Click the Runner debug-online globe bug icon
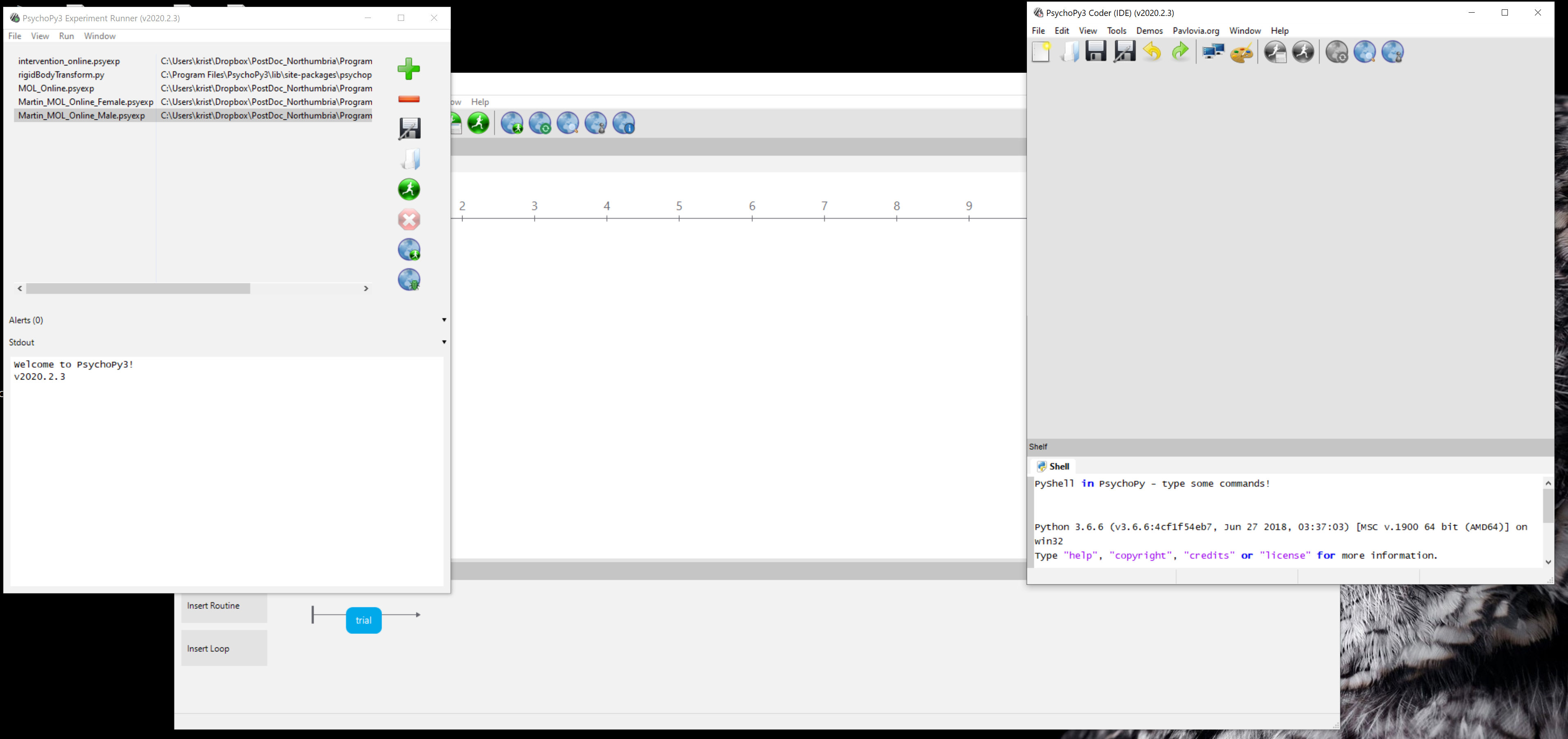 [x=409, y=280]
